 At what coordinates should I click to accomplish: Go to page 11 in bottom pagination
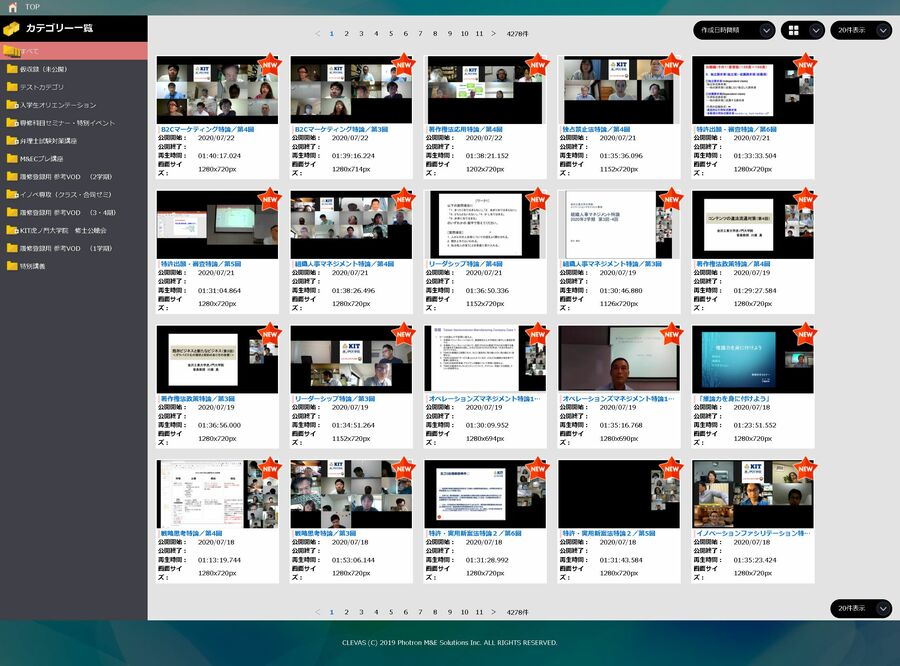pyautogui.click(x=479, y=612)
